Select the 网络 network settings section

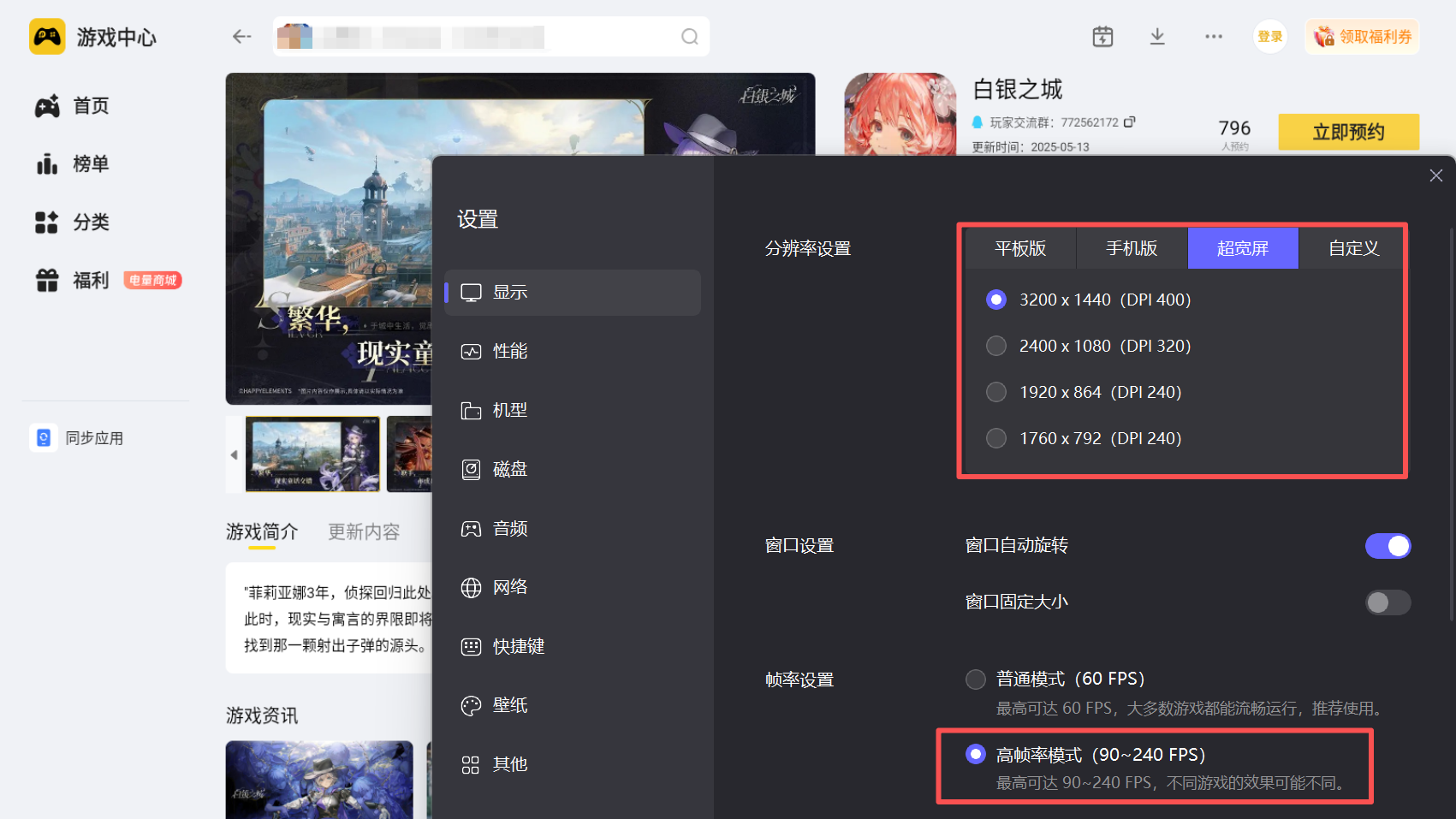tap(573, 588)
